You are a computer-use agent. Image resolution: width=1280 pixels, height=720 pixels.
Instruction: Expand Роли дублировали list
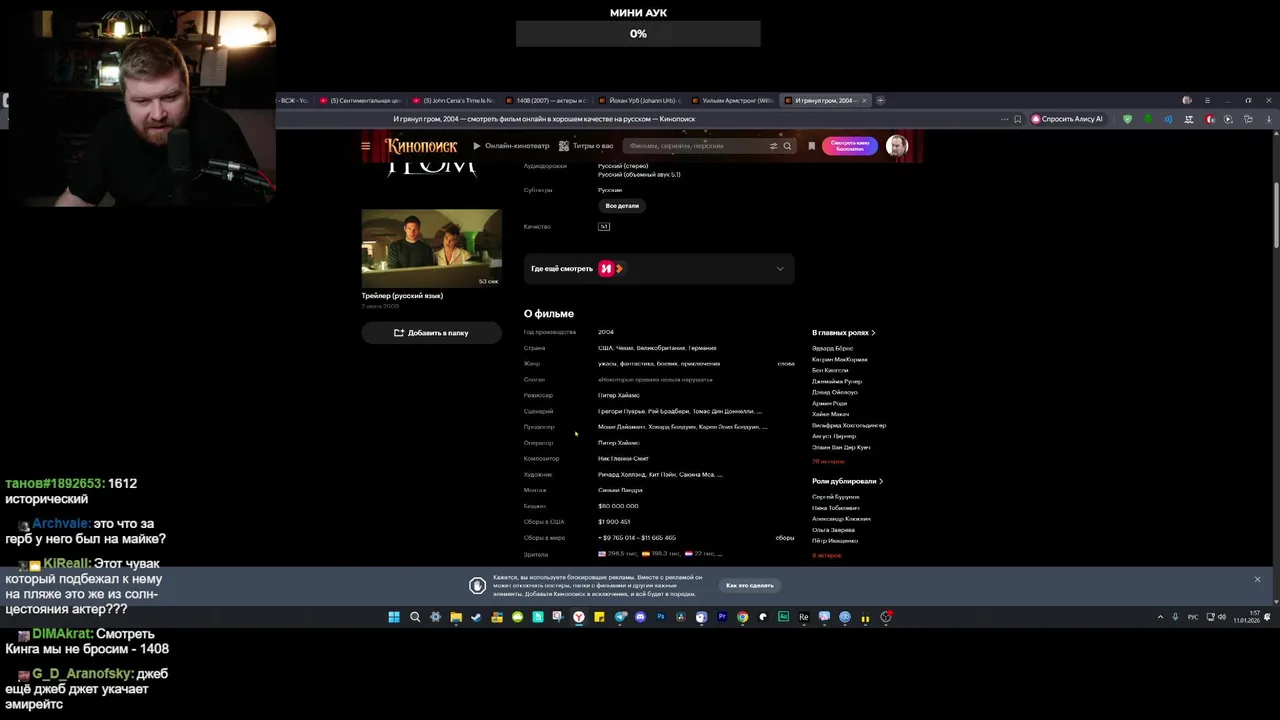[847, 481]
